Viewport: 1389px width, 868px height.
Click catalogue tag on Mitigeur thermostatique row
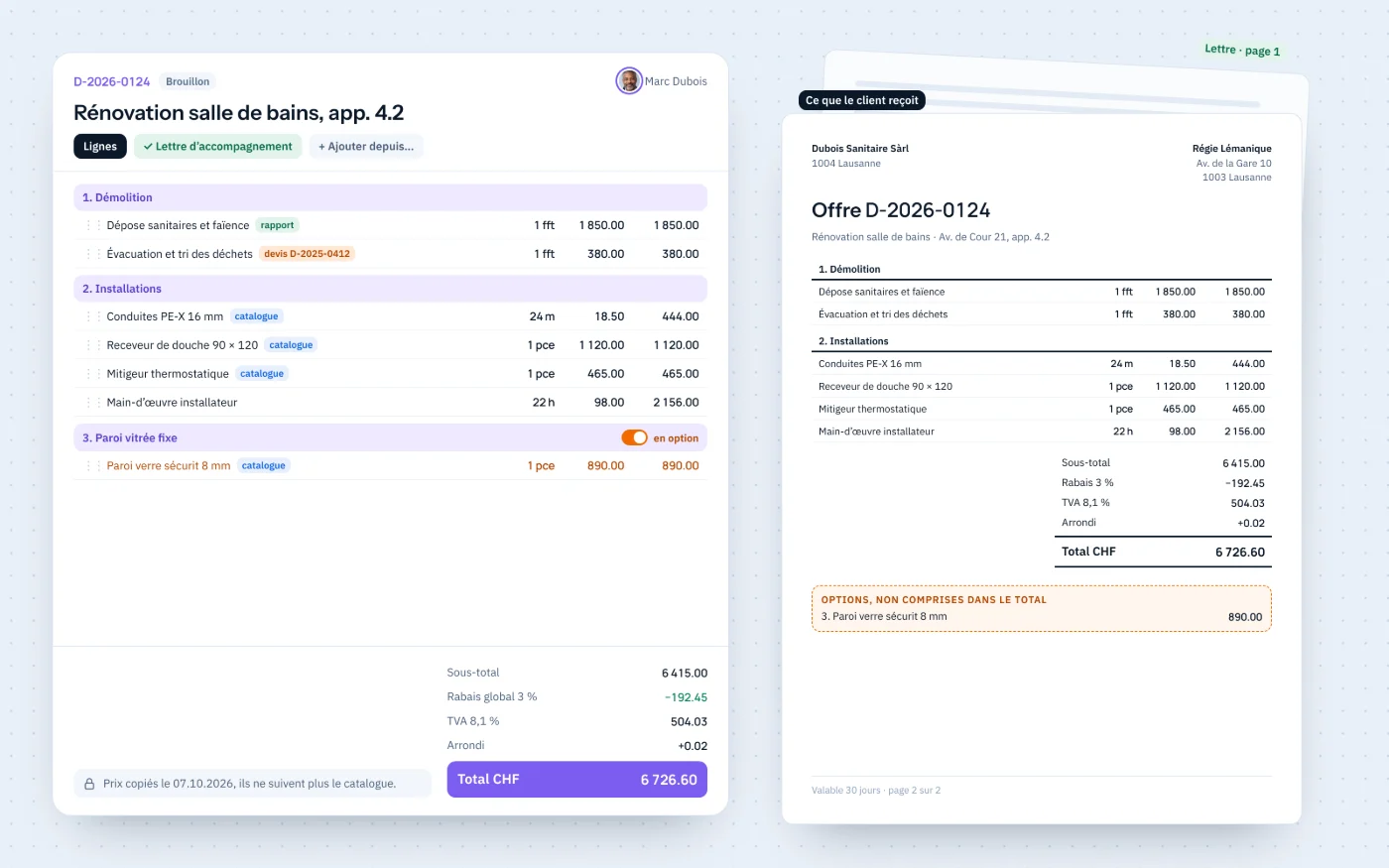click(x=262, y=374)
